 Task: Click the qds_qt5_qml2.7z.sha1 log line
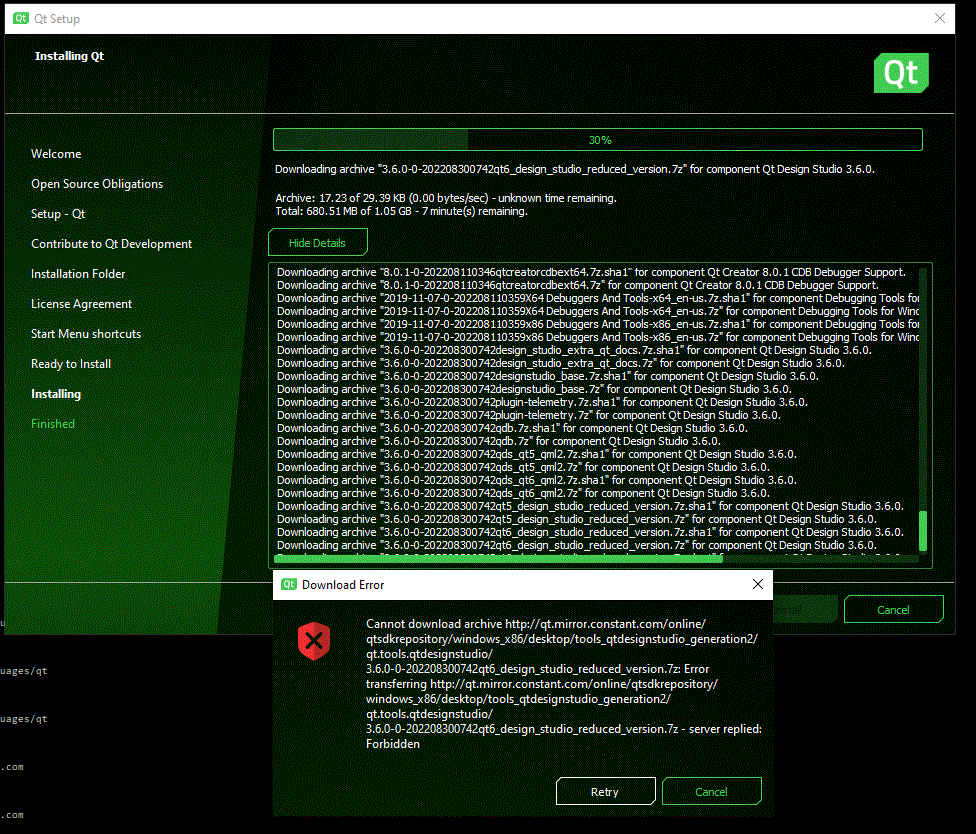[x=537, y=454]
